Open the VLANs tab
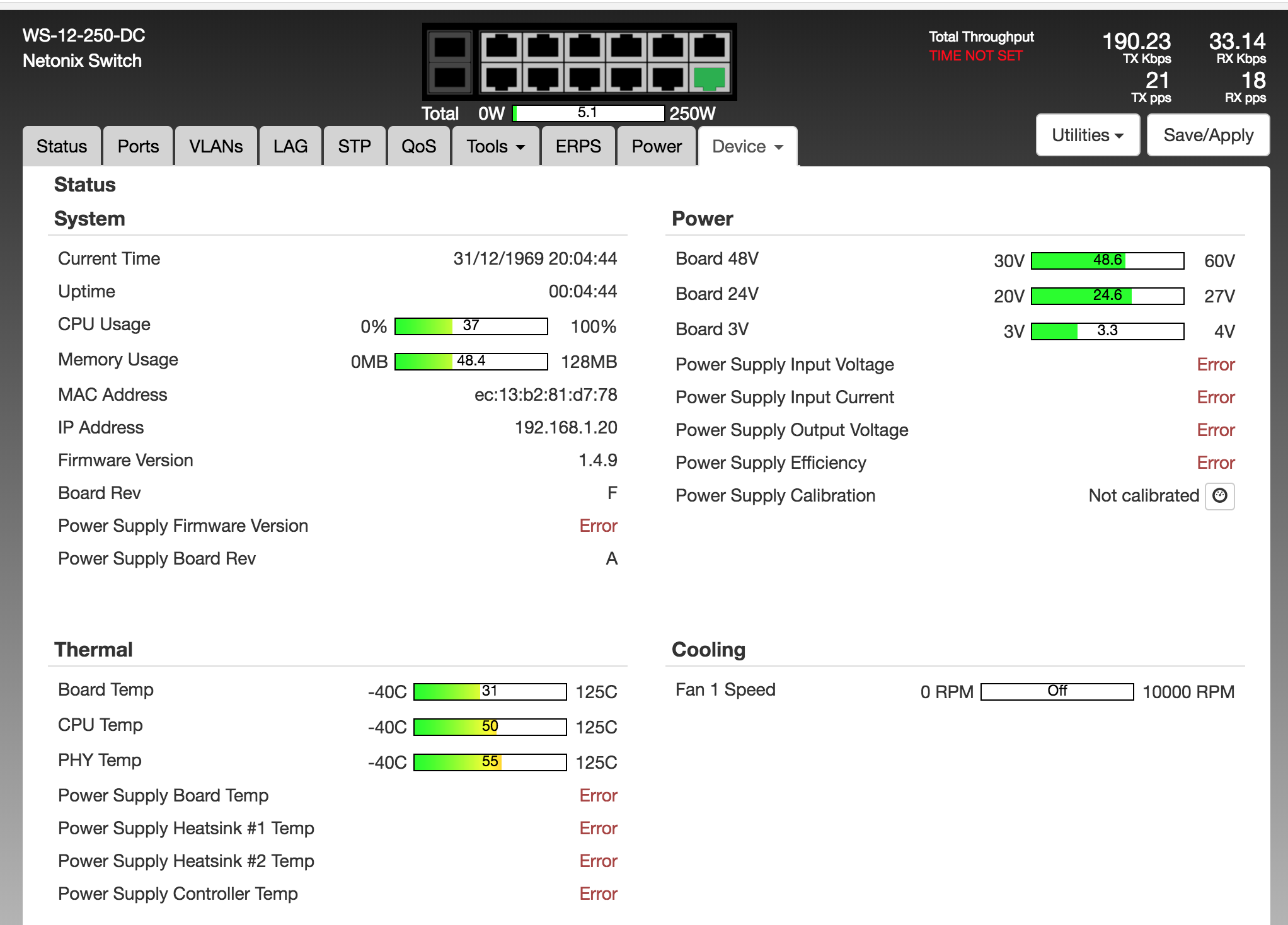The image size is (1288, 925). [x=216, y=146]
